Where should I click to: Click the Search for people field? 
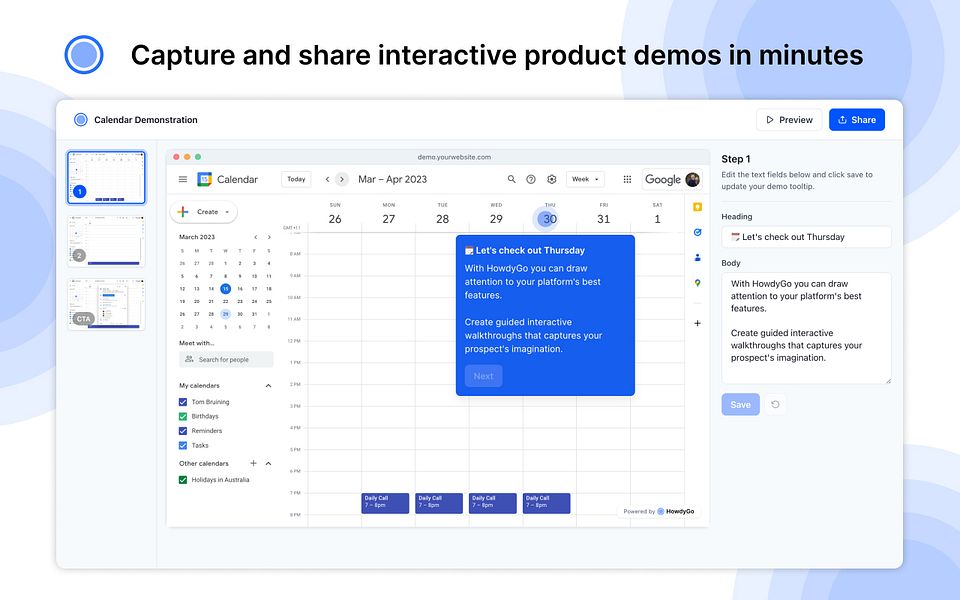(x=227, y=359)
